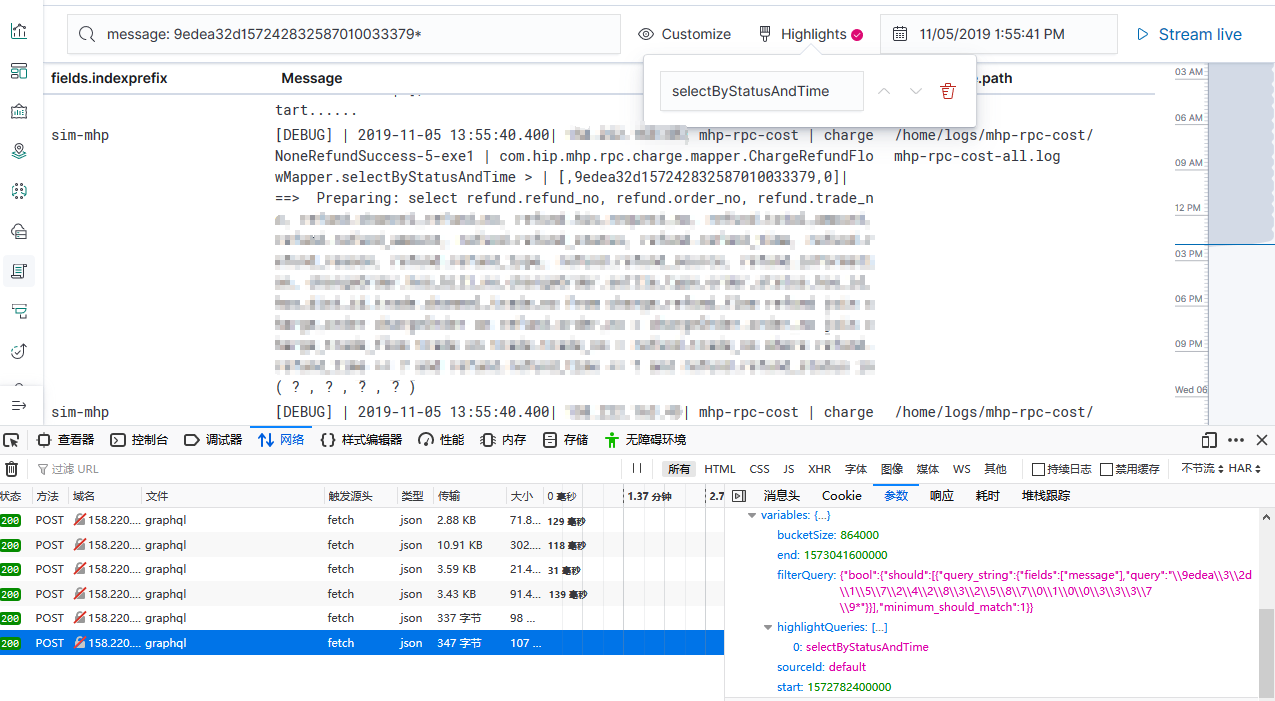Open the 耗时 Timings tab
1275x701 pixels.
pos(987,496)
